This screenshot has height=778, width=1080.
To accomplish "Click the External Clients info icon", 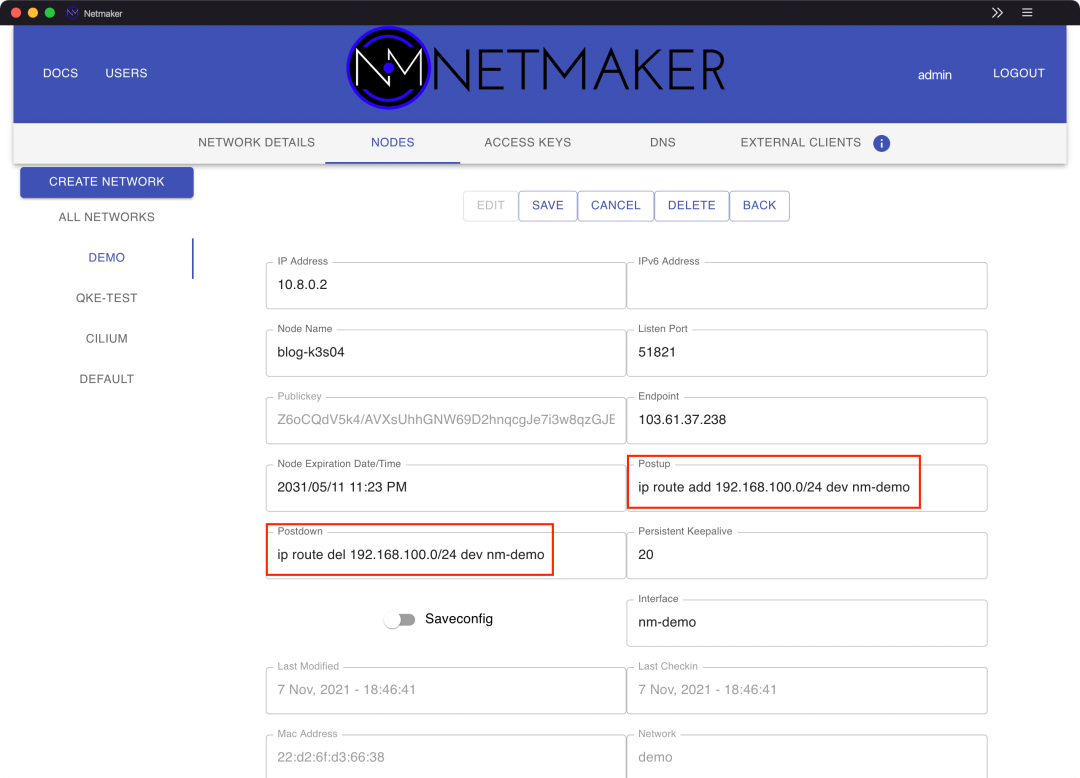I will (881, 143).
